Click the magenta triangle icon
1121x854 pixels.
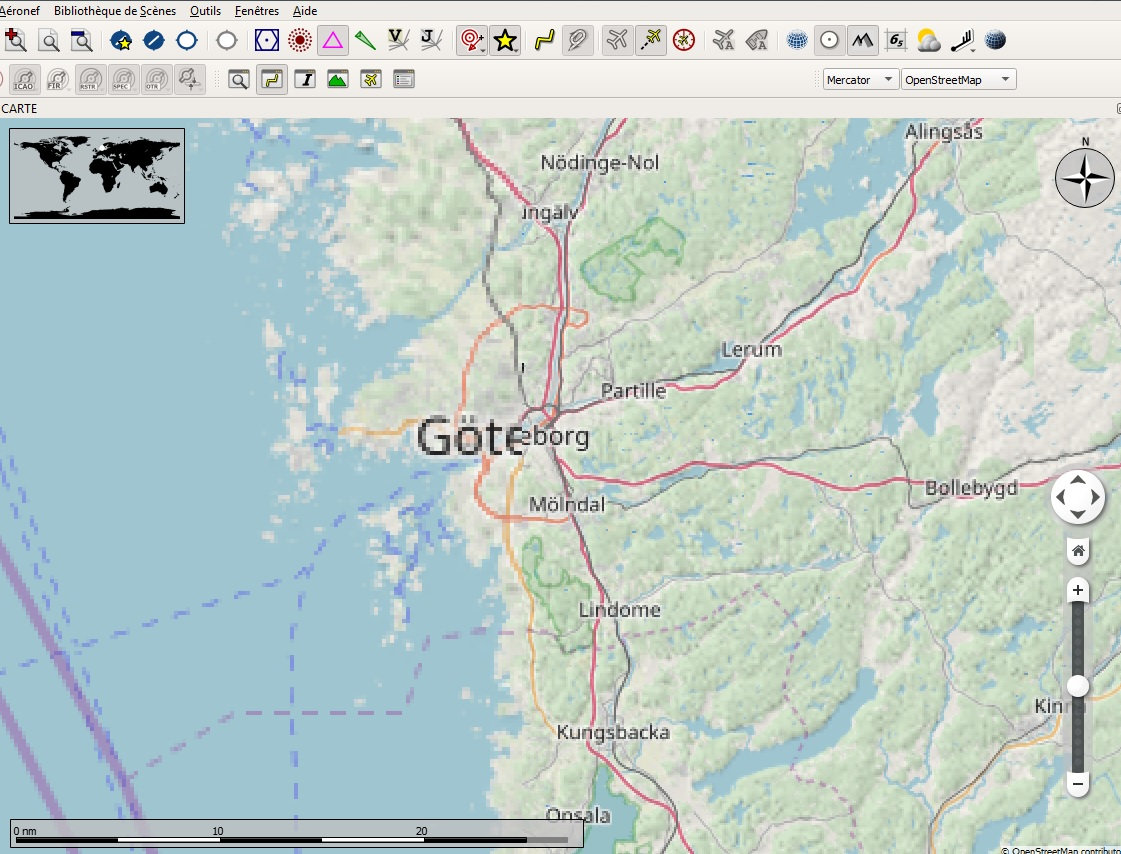tap(333, 40)
